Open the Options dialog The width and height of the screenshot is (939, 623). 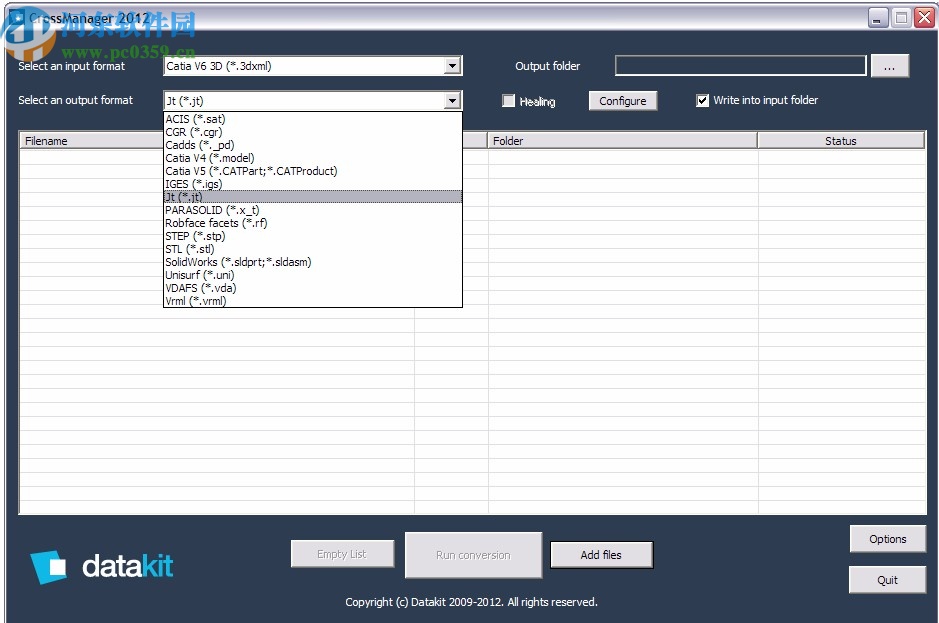887,538
